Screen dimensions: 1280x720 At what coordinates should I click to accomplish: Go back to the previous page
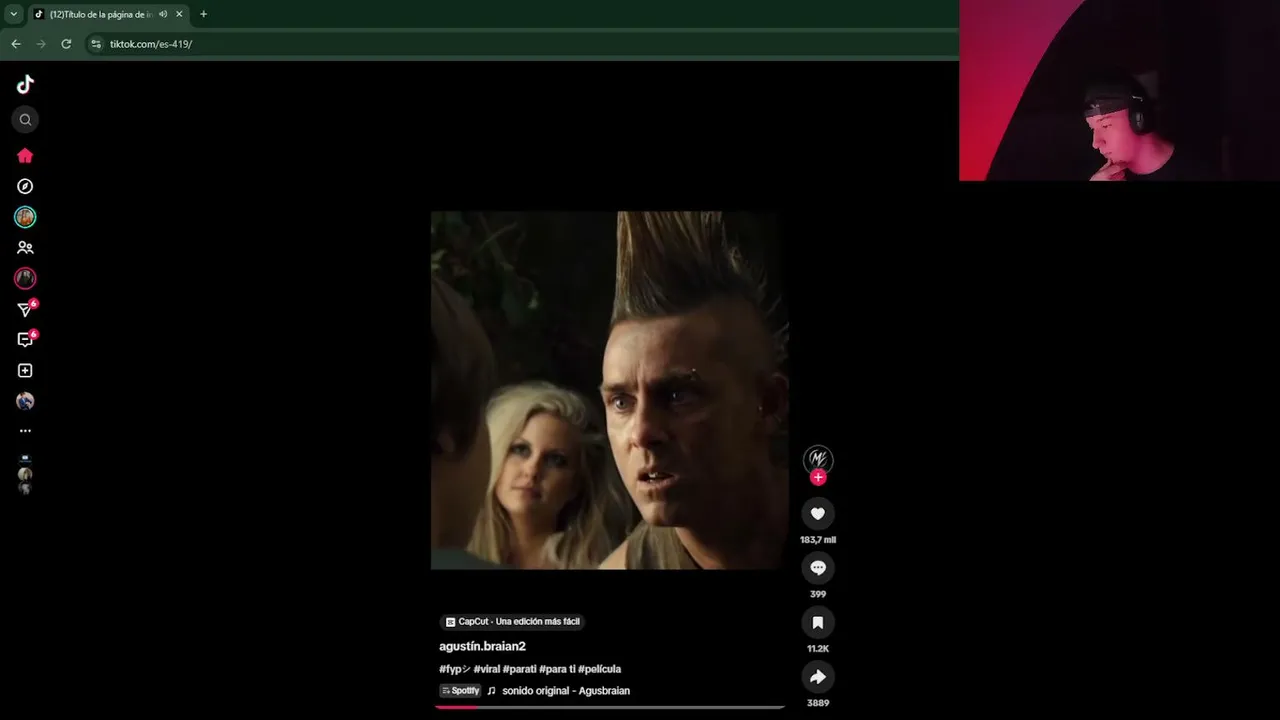click(x=16, y=44)
